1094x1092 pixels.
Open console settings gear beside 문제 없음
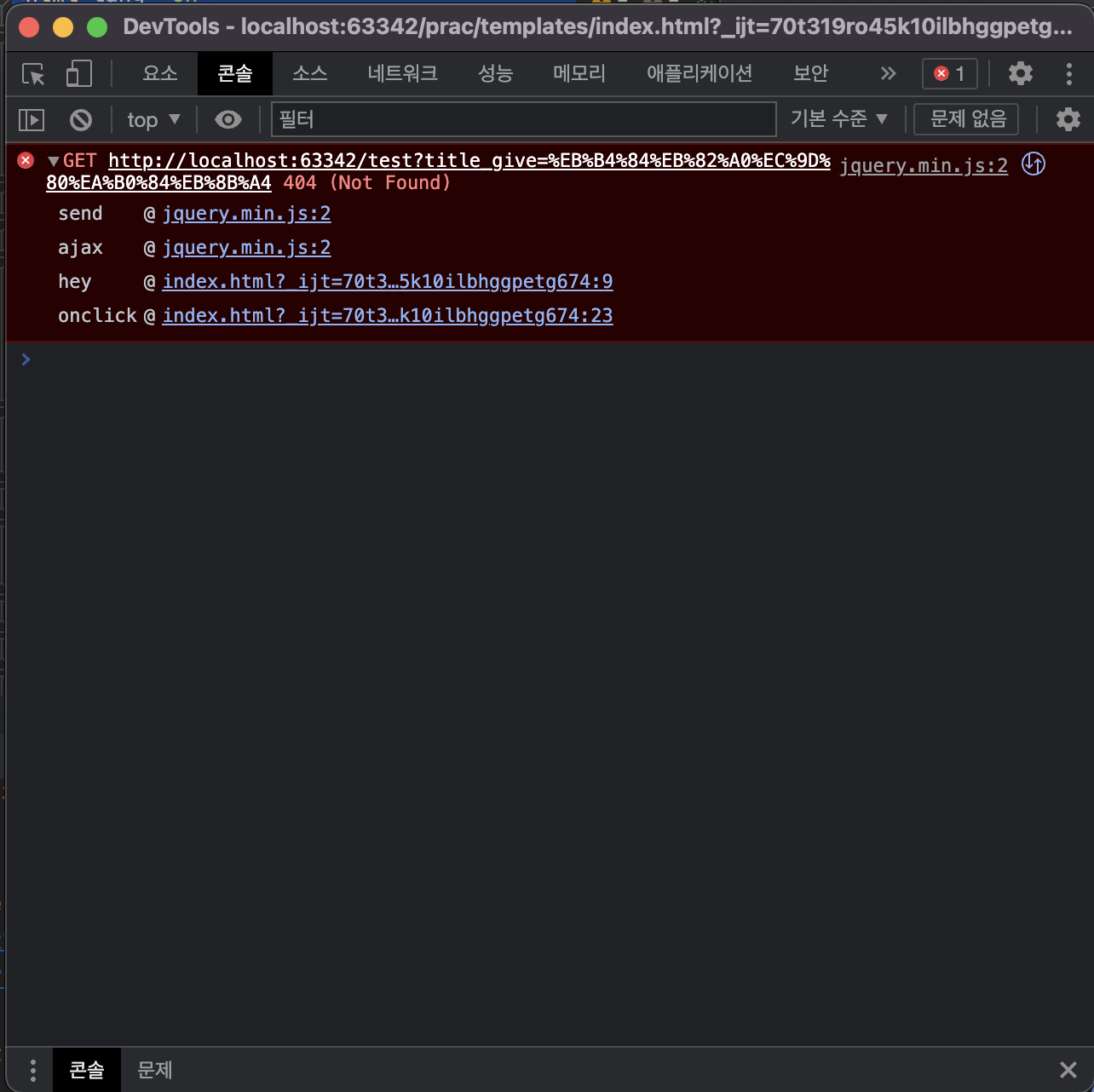pos(1068,119)
